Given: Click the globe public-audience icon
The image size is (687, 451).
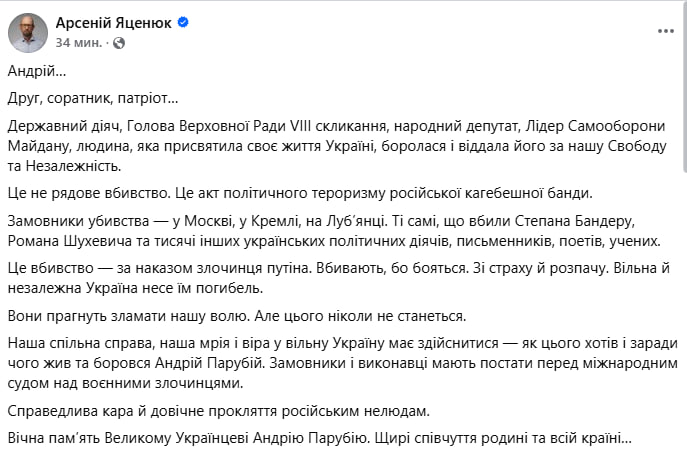Looking at the screenshot, I should coord(119,43).
